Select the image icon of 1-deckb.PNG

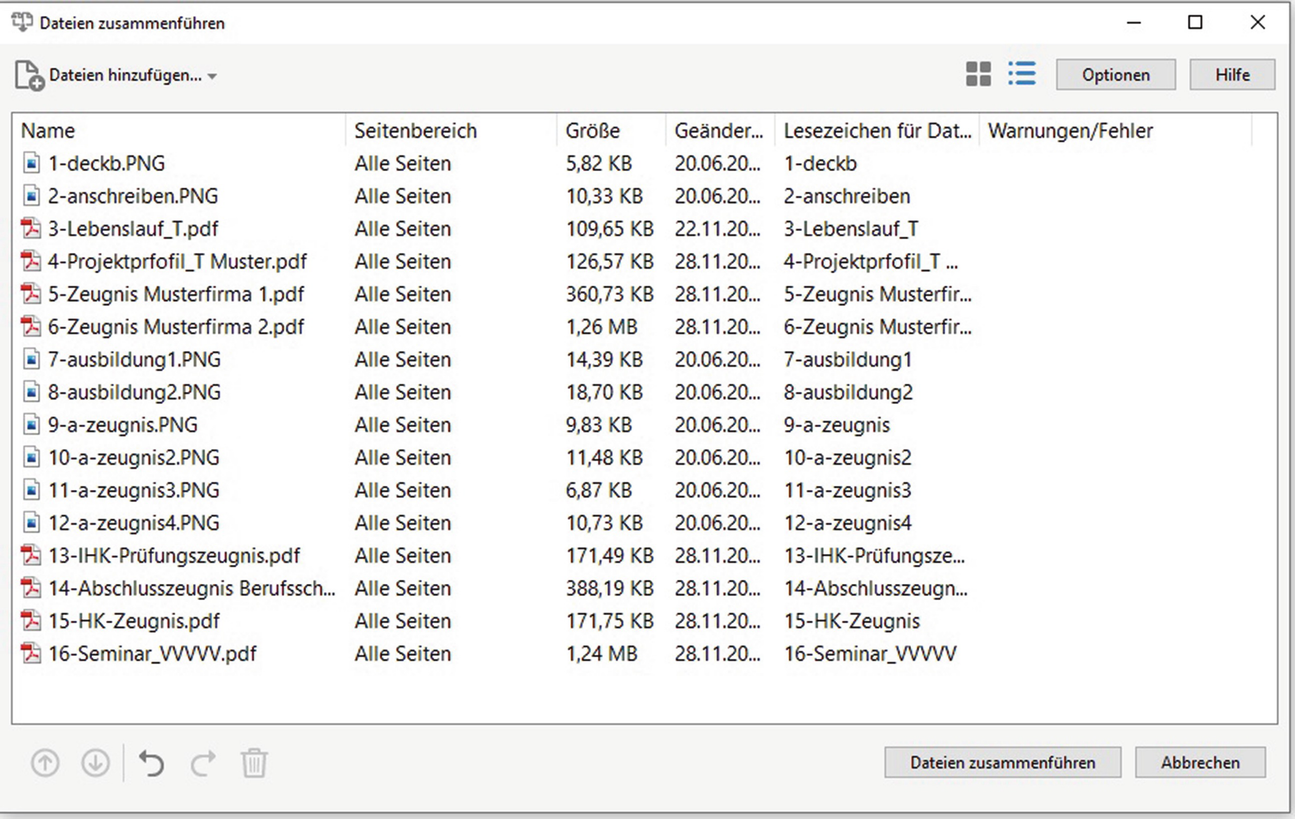pos(31,163)
